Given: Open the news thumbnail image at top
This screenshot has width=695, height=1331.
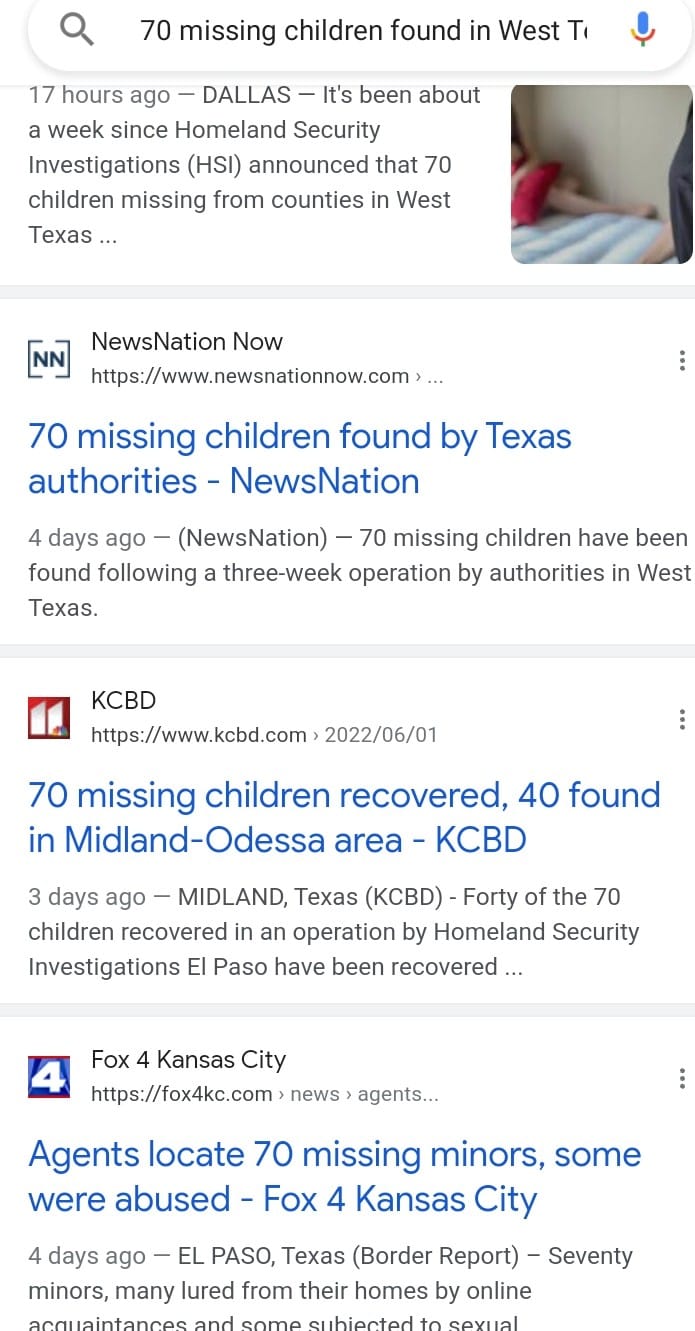Looking at the screenshot, I should 602,174.
